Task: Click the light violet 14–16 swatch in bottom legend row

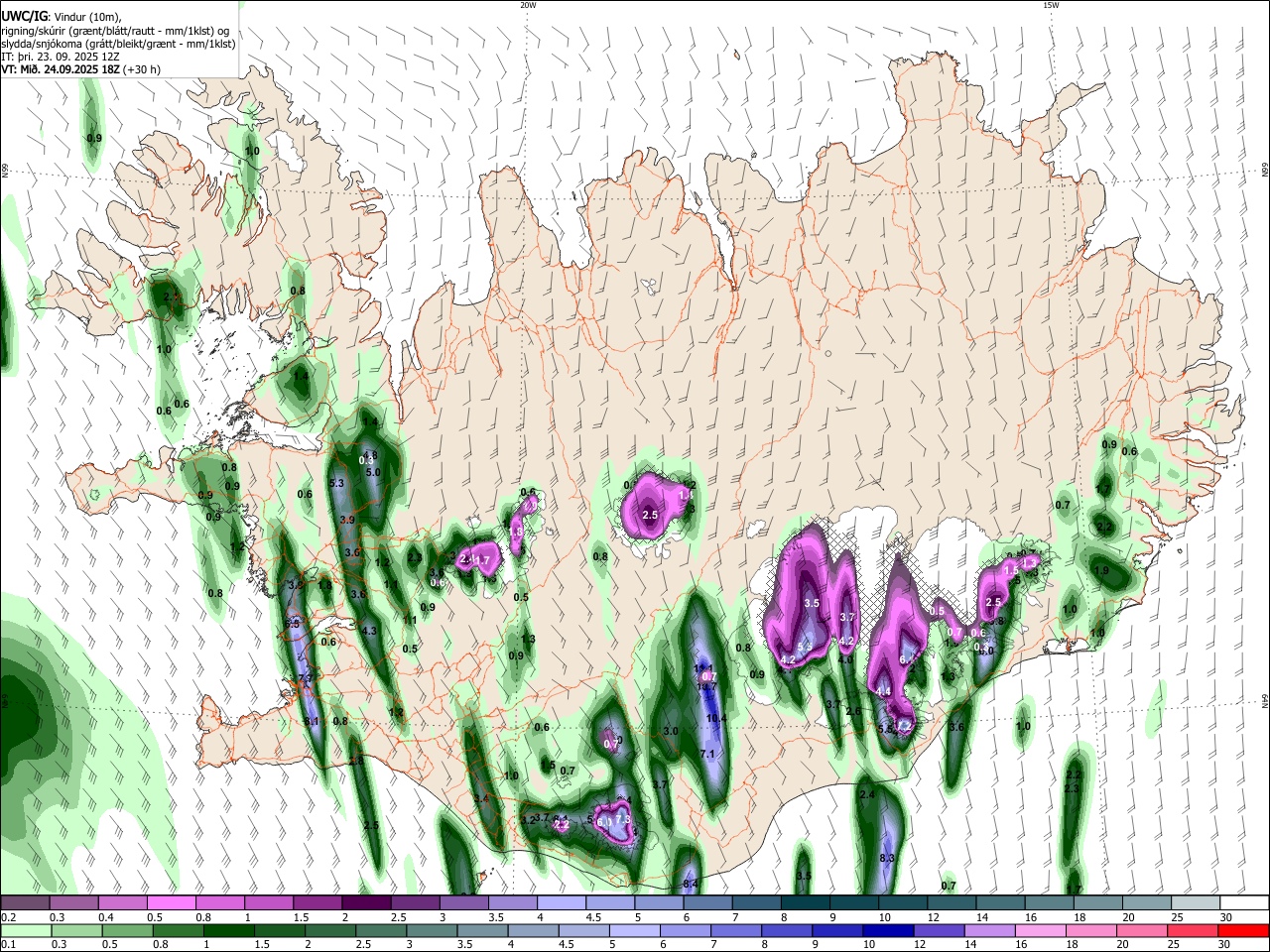Action: (989, 930)
